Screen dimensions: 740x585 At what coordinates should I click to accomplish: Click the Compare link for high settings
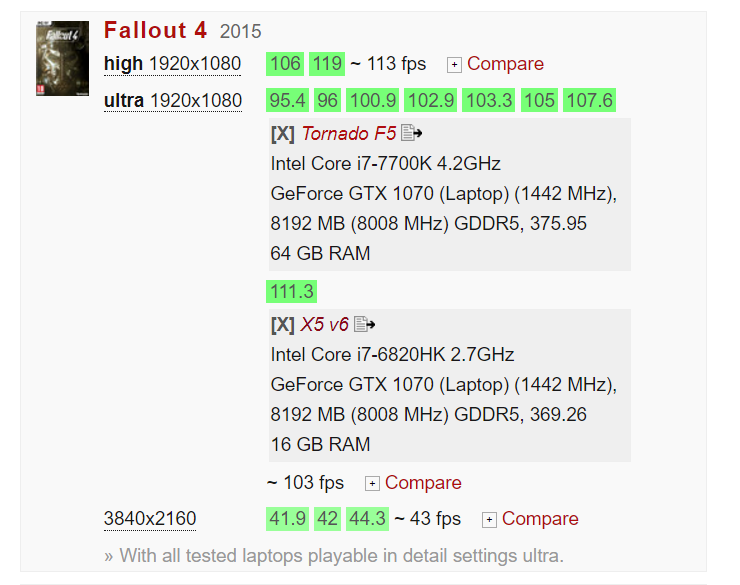click(505, 64)
